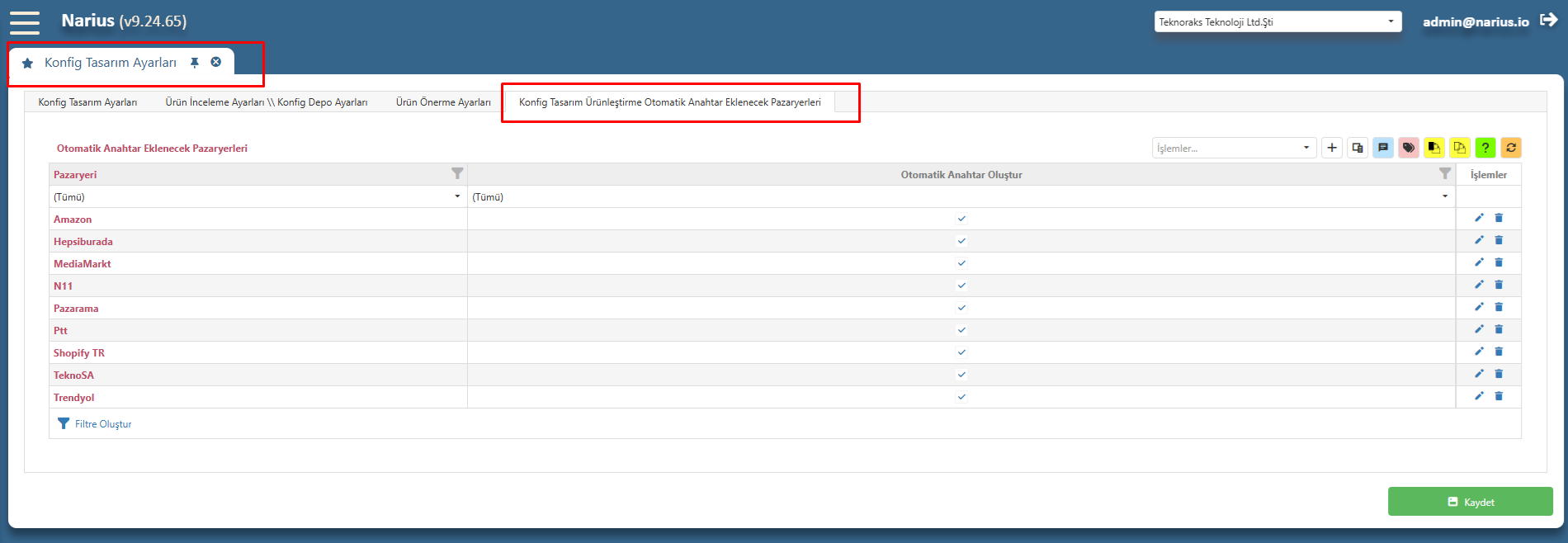The height and width of the screenshot is (543, 1568).
Task: Toggle Otomatik Anahtar checkbox for Trendyol
Action: pos(961,397)
